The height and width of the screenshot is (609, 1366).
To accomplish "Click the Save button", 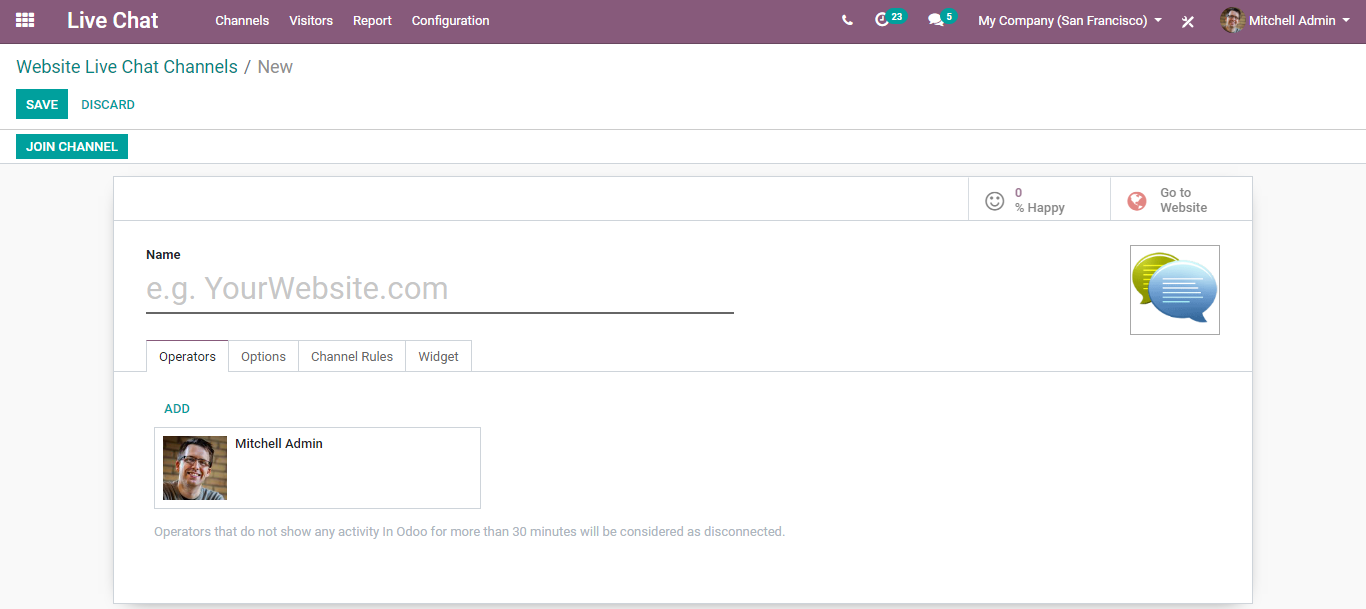I will point(42,104).
